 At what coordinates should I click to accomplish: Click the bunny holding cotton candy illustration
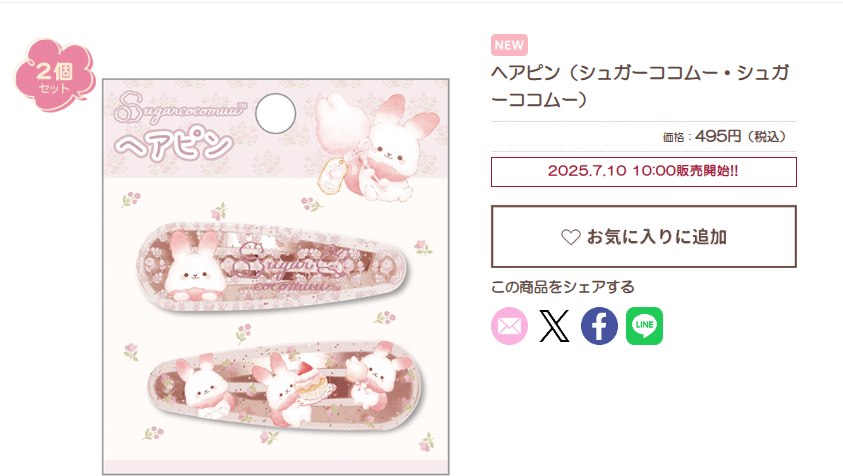377,146
